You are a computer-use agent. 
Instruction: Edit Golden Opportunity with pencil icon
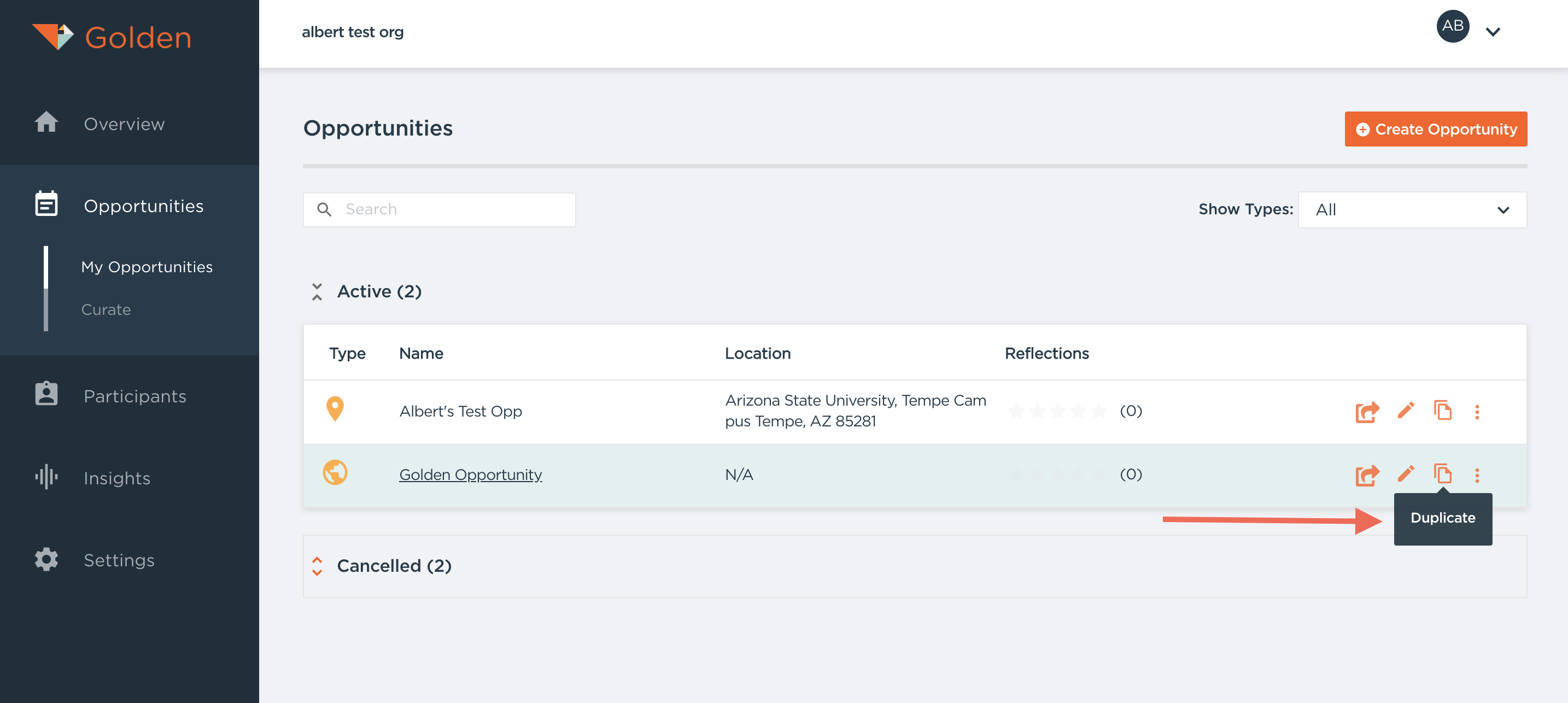(x=1406, y=473)
